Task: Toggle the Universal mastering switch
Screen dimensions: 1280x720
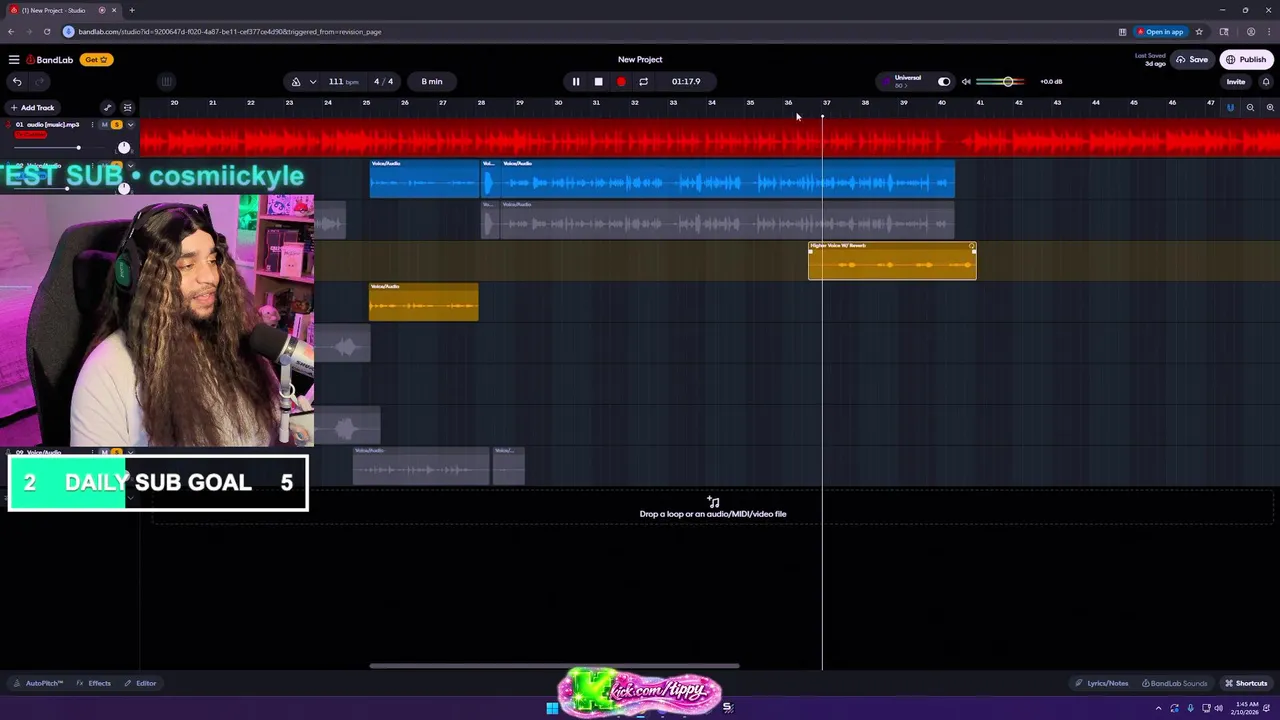Action: [944, 82]
